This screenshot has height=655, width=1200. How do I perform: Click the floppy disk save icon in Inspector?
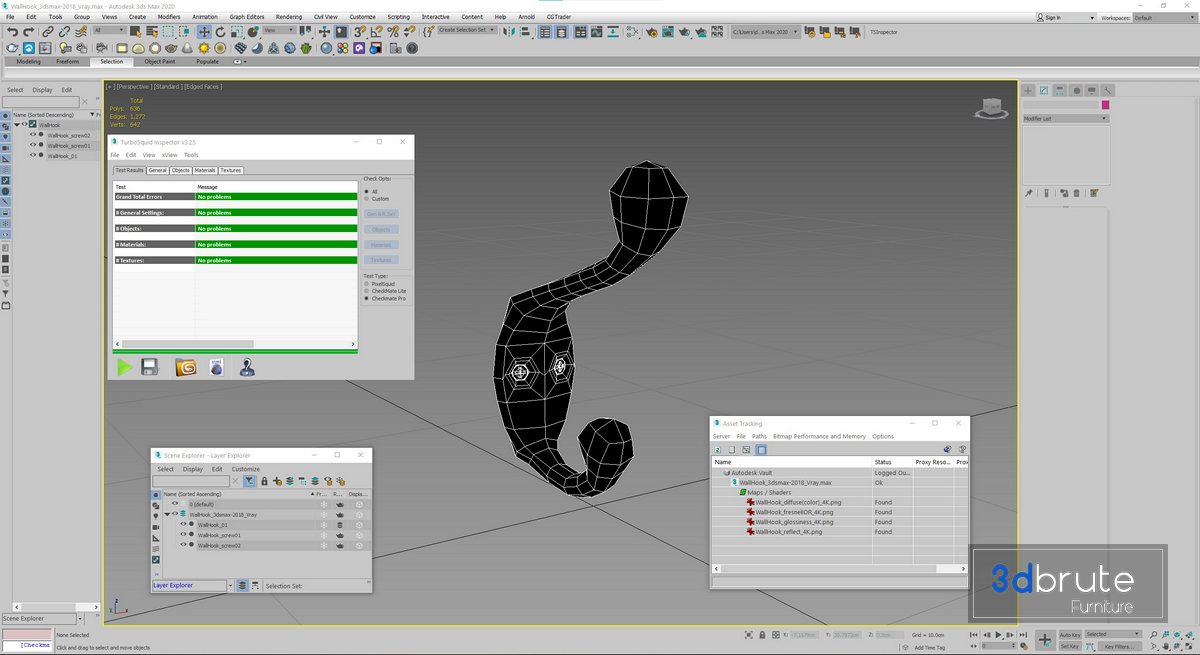click(x=150, y=367)
